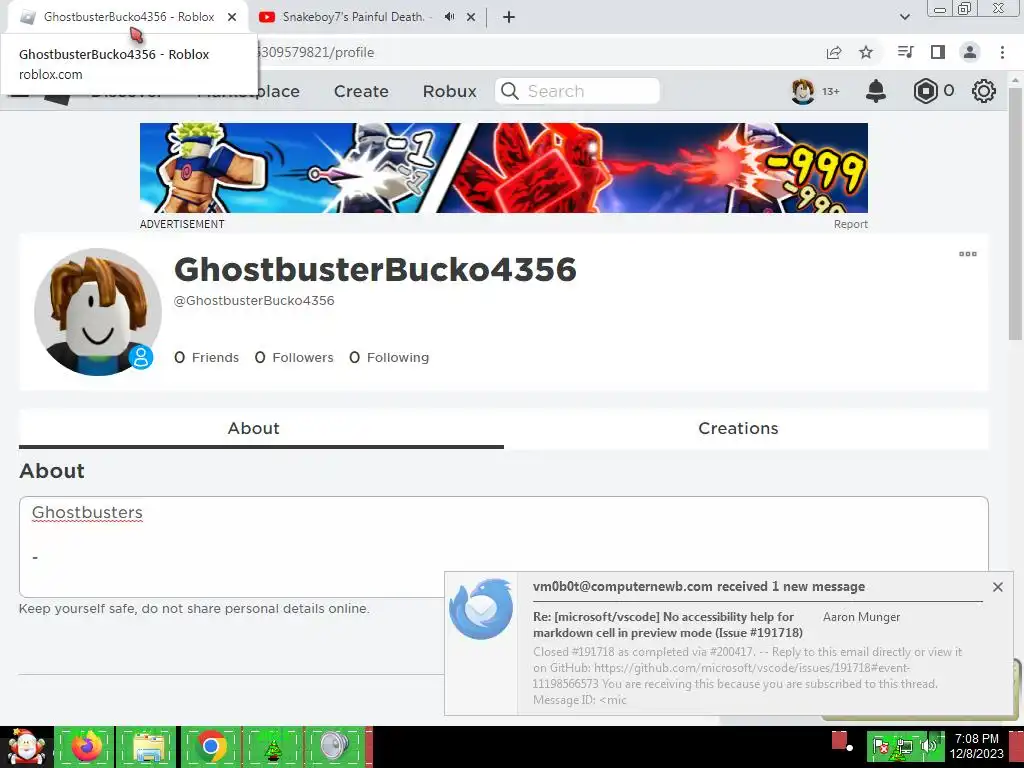Bookmark this page with the star icon
1024x768 pixels.
coord(866,52)
